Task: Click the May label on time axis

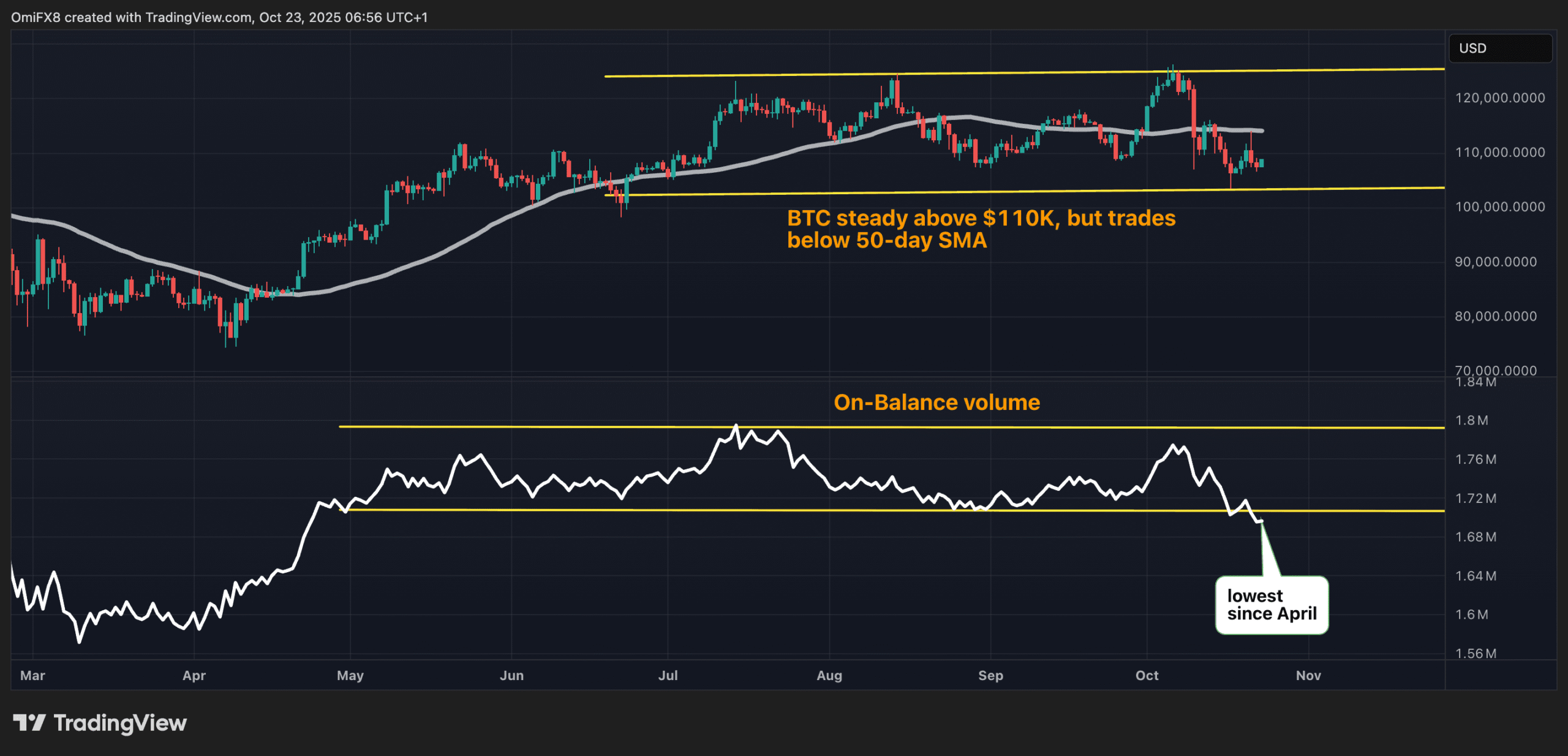Action: 350,675
